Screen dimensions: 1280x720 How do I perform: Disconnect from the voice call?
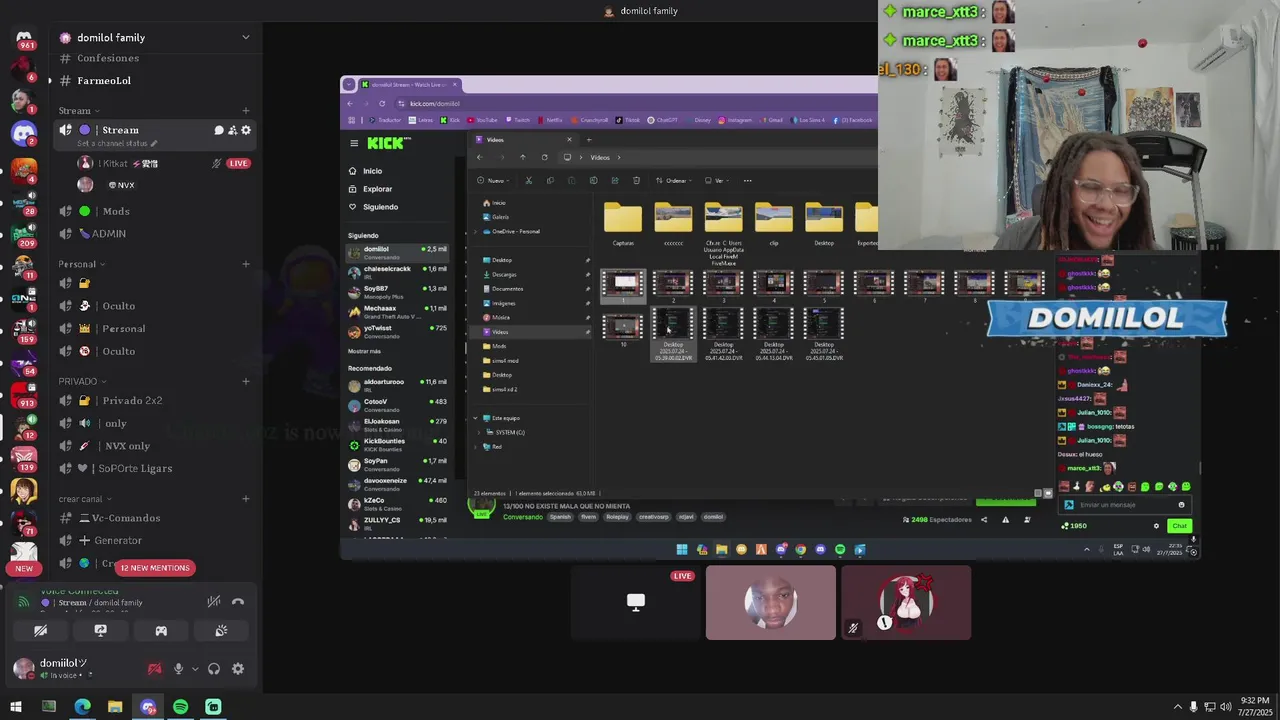238,602
